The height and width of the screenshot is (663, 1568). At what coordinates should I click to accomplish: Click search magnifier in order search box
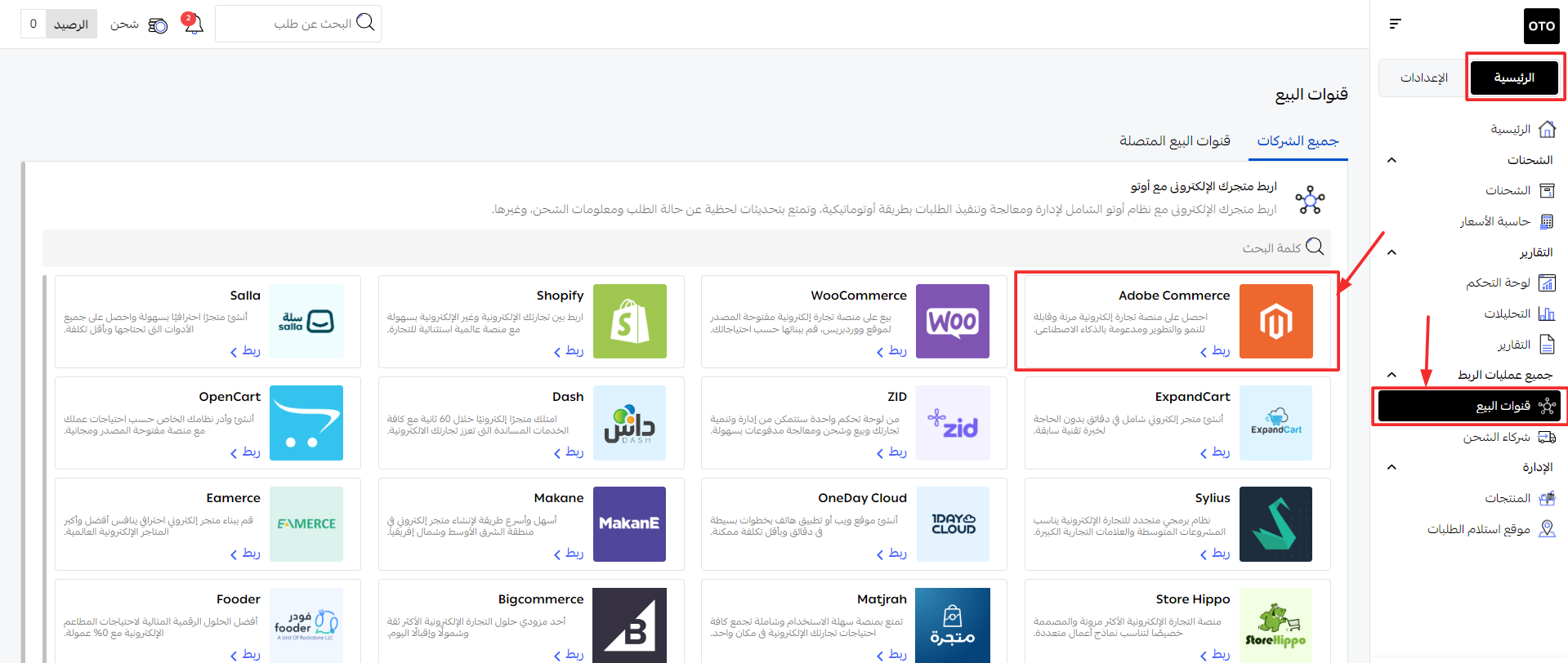coord(366,23)
